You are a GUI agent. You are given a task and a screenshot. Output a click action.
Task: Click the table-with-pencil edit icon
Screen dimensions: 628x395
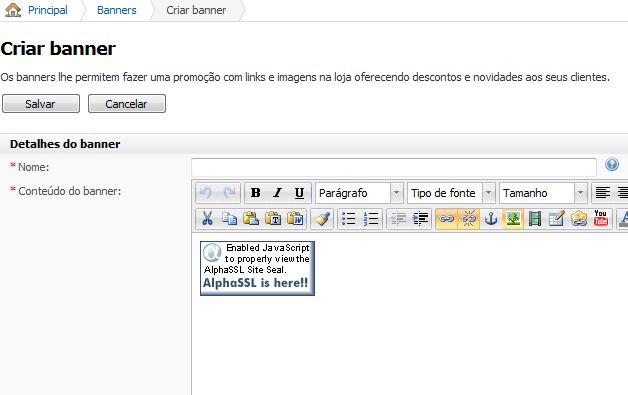point(557,219)
